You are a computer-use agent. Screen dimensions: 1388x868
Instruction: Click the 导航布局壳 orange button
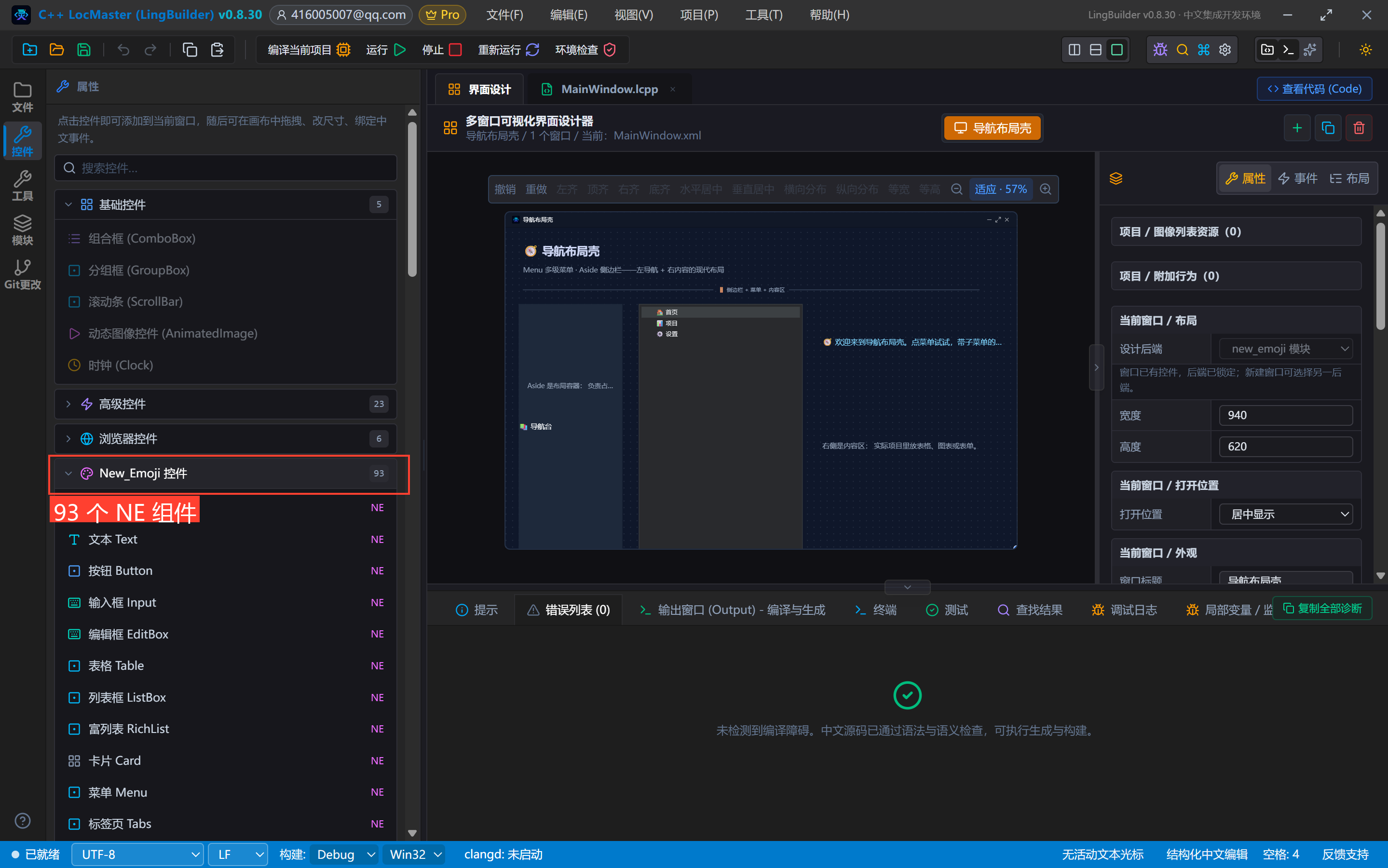point(992,128)
